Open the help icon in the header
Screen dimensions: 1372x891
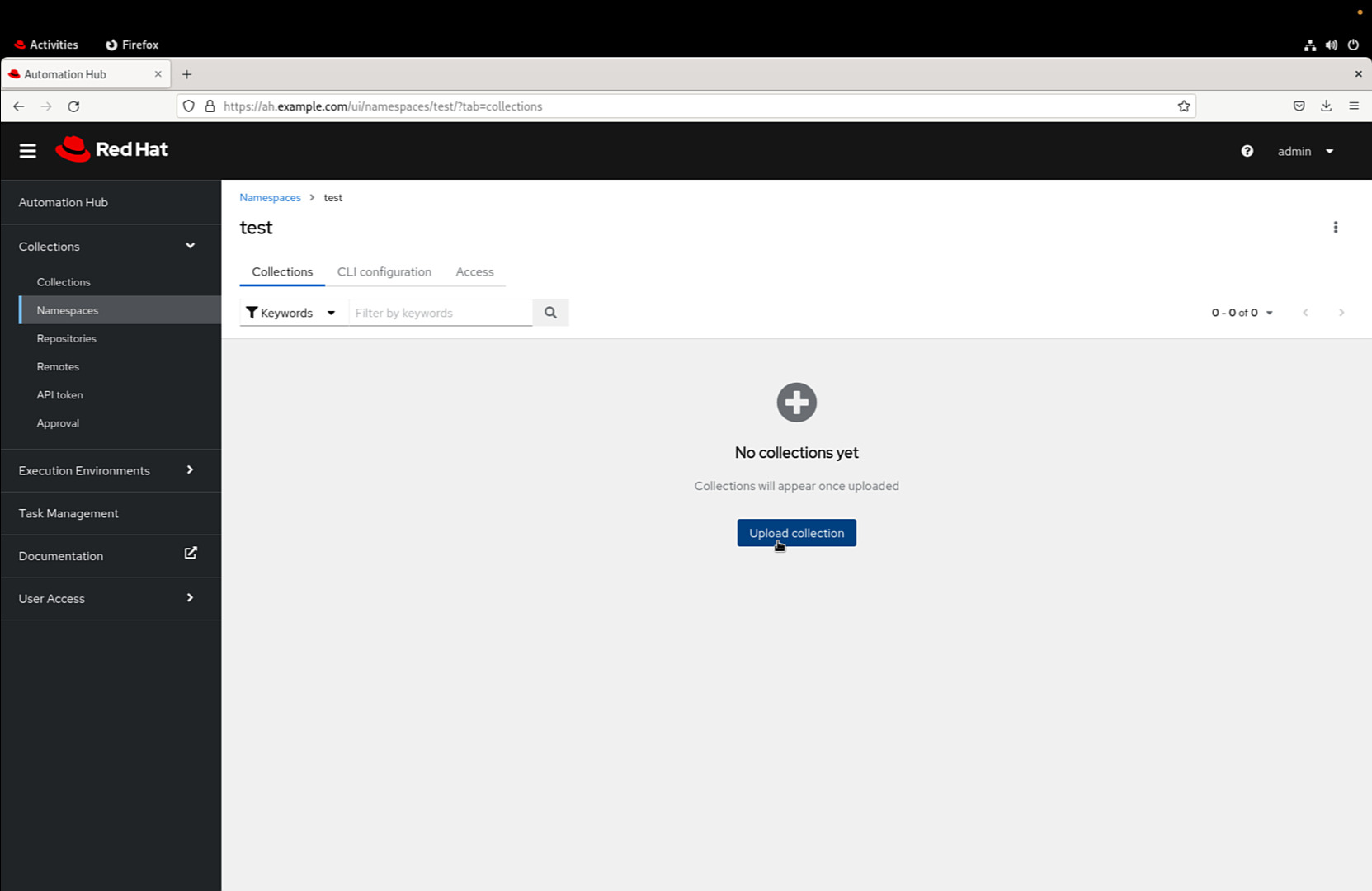[x=1247, y=151]
